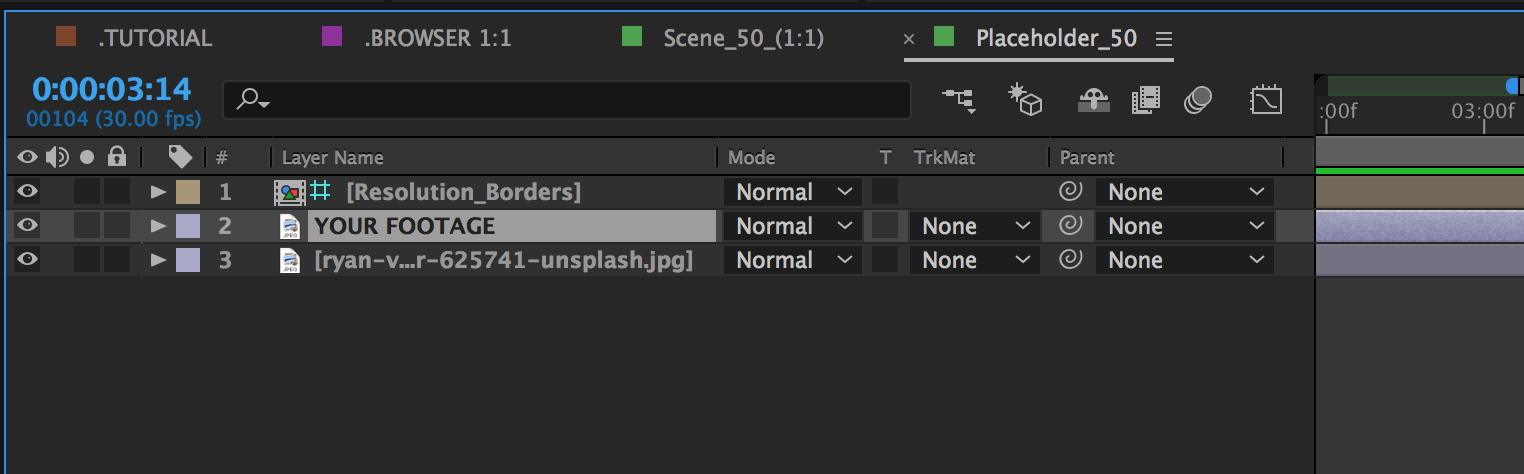Open the Mode dropdown for YOUR FOOTAGE

[792, 226]
